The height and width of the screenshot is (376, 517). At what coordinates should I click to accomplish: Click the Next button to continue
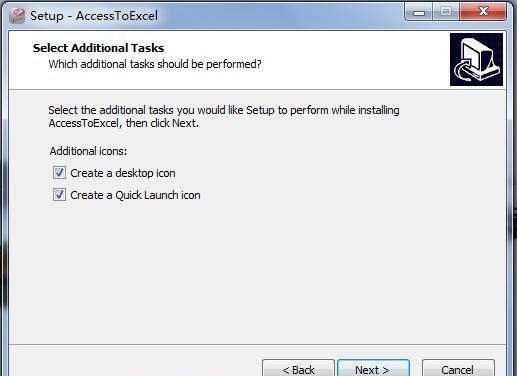(x=373, y=368)
